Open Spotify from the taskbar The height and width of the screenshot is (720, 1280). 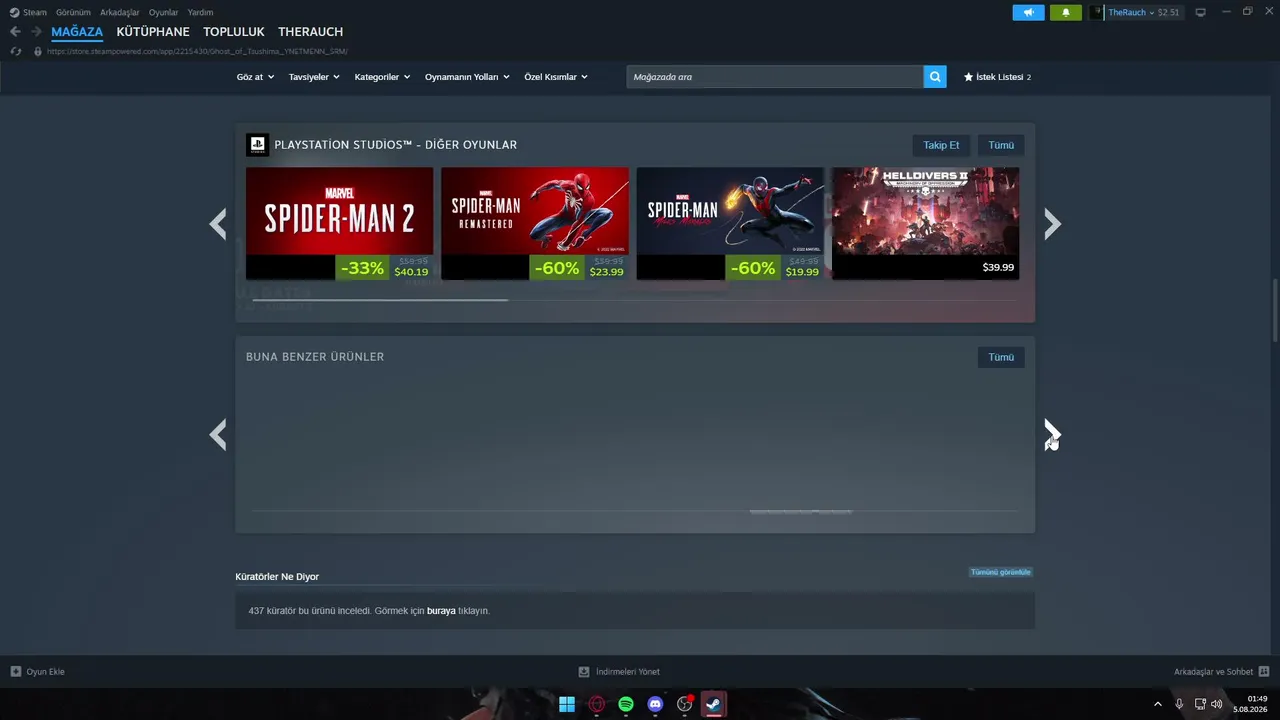tap(626, 704)
